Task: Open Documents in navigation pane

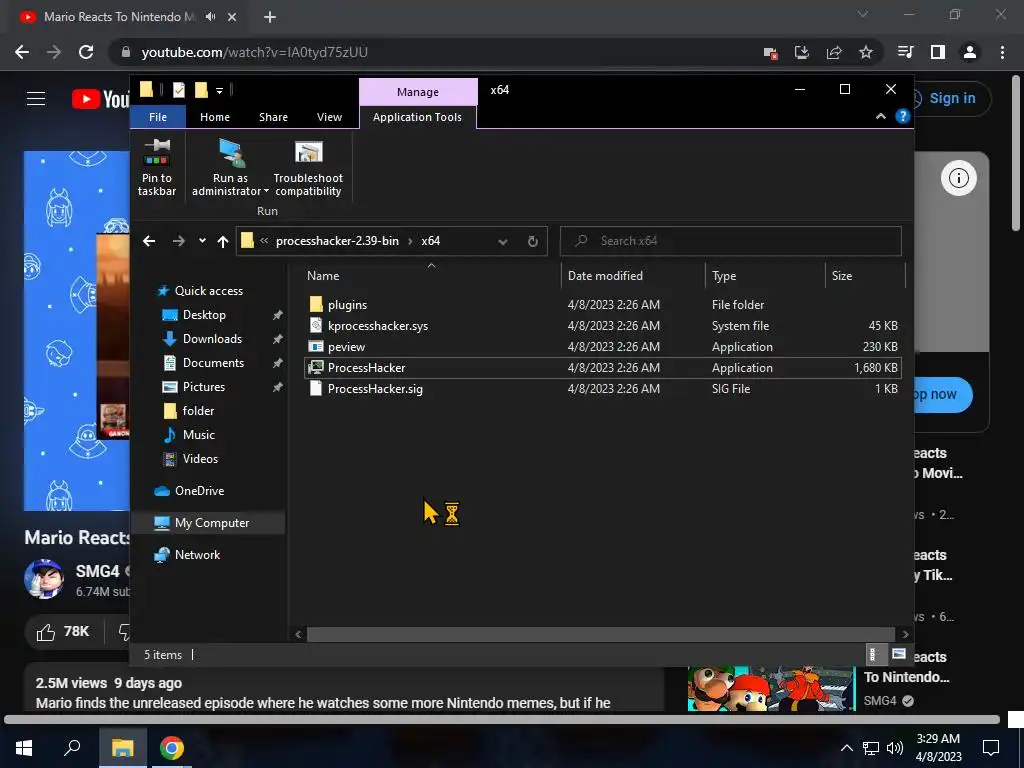Action: click(x=213, y=363)
